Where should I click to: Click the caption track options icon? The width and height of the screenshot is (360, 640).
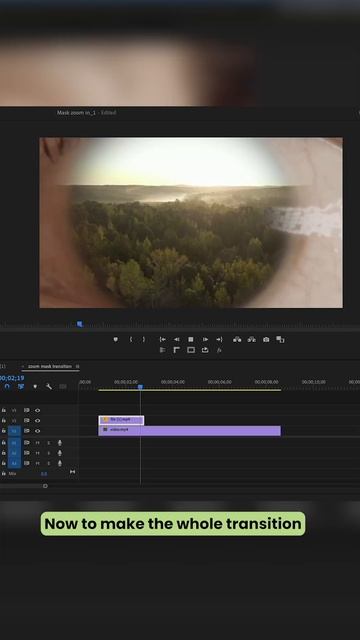click(62, 386)
